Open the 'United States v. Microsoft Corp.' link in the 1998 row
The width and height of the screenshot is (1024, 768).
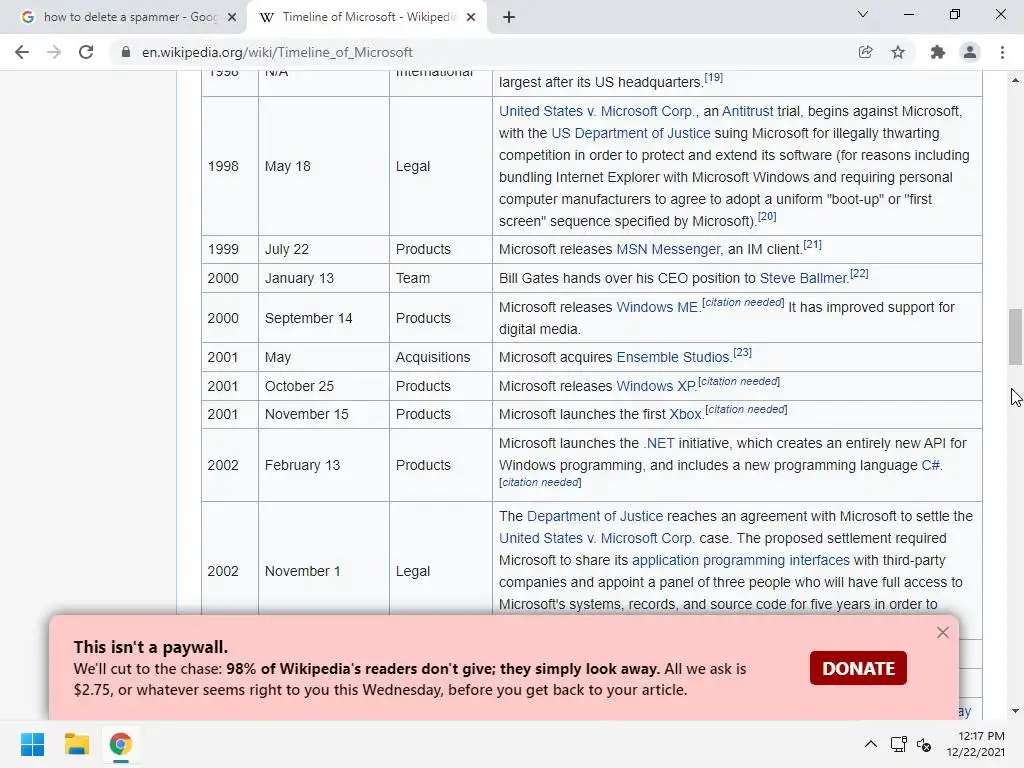coord(598,111)
